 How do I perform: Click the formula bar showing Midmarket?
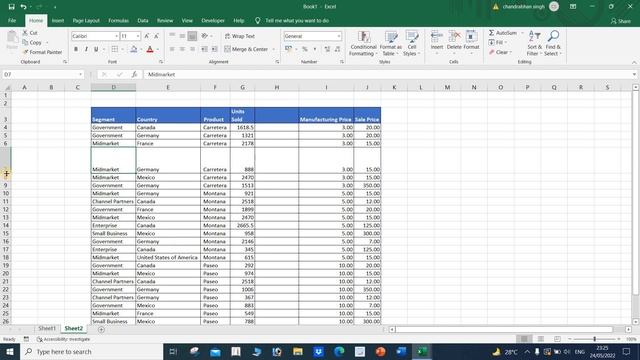(388, 74)
